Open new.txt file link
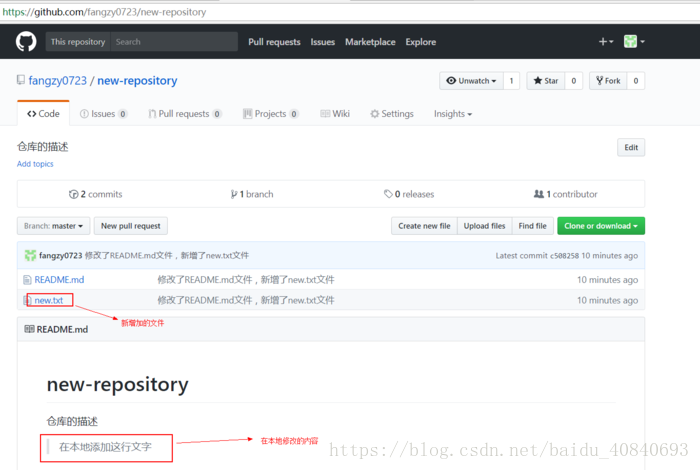This screenshot has width=700, height=470. [x=49, y=300]
